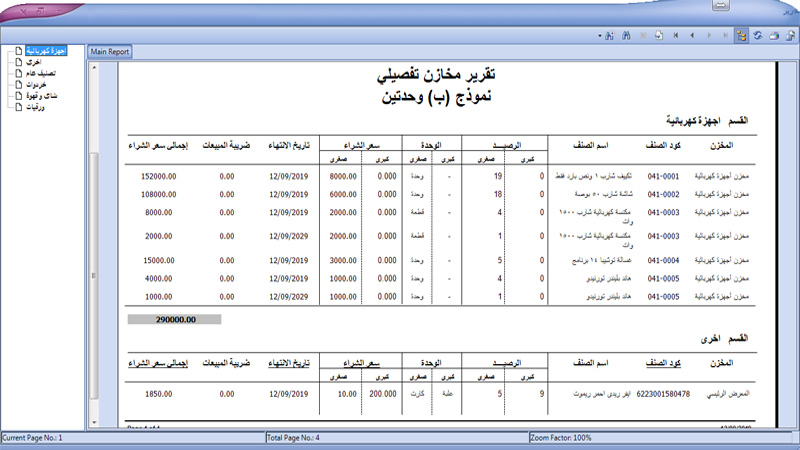Viewport: 800px width, 450px height.
Task: Click the balance quantity 18
Action: tap(498, 194)
